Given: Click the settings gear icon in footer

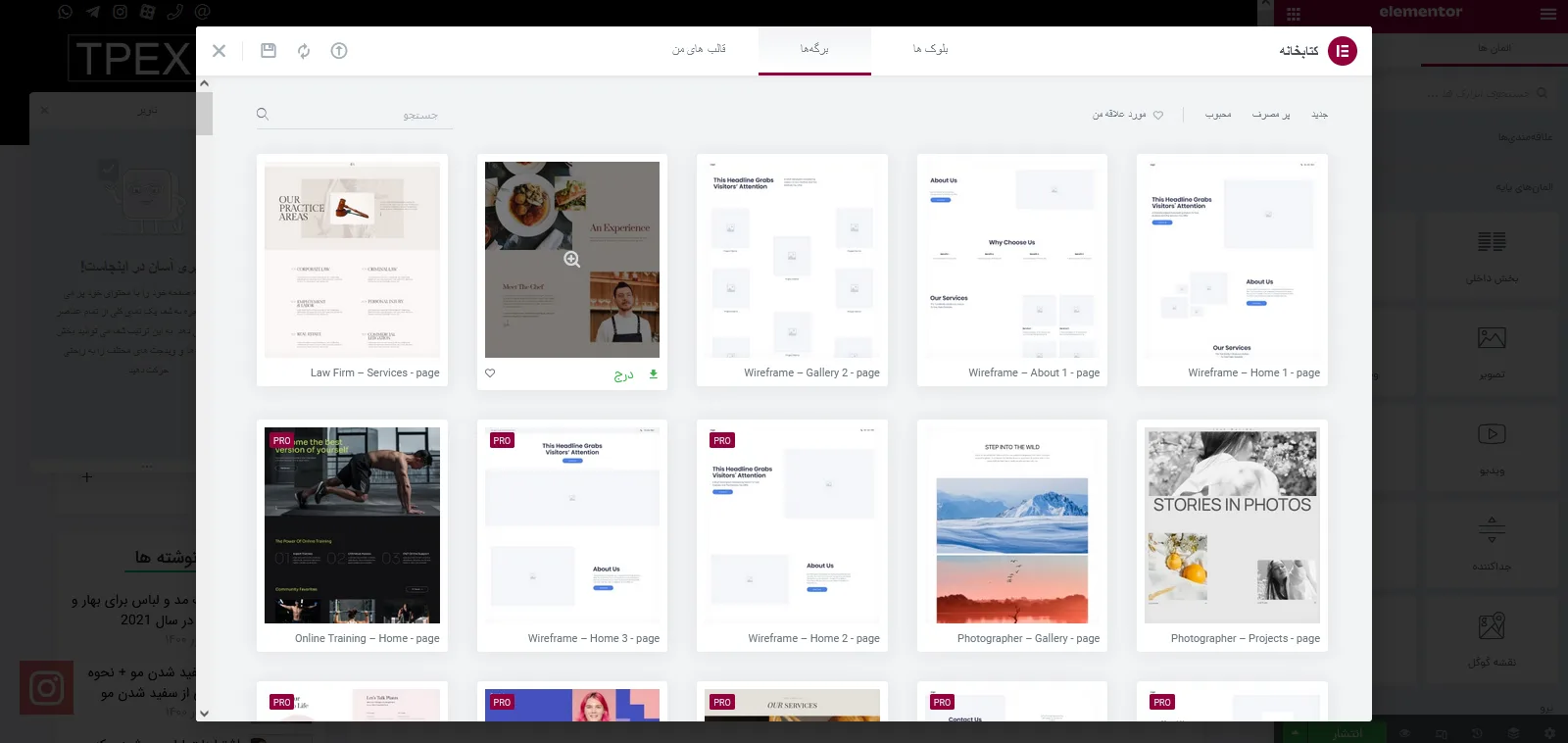Looking at the screenshot, I should pyautogui.click(x=1549, y=733).
